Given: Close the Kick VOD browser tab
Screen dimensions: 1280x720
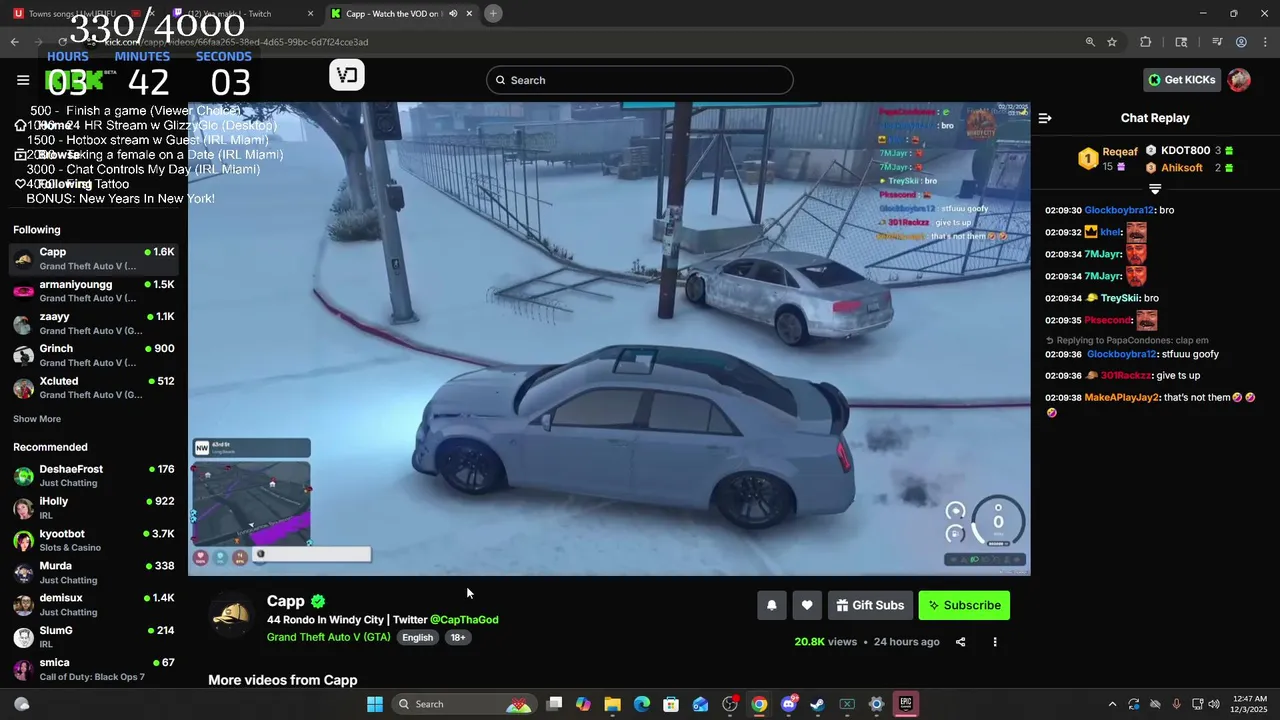Looking at the screenshot, I should click(x=469, y=13).
